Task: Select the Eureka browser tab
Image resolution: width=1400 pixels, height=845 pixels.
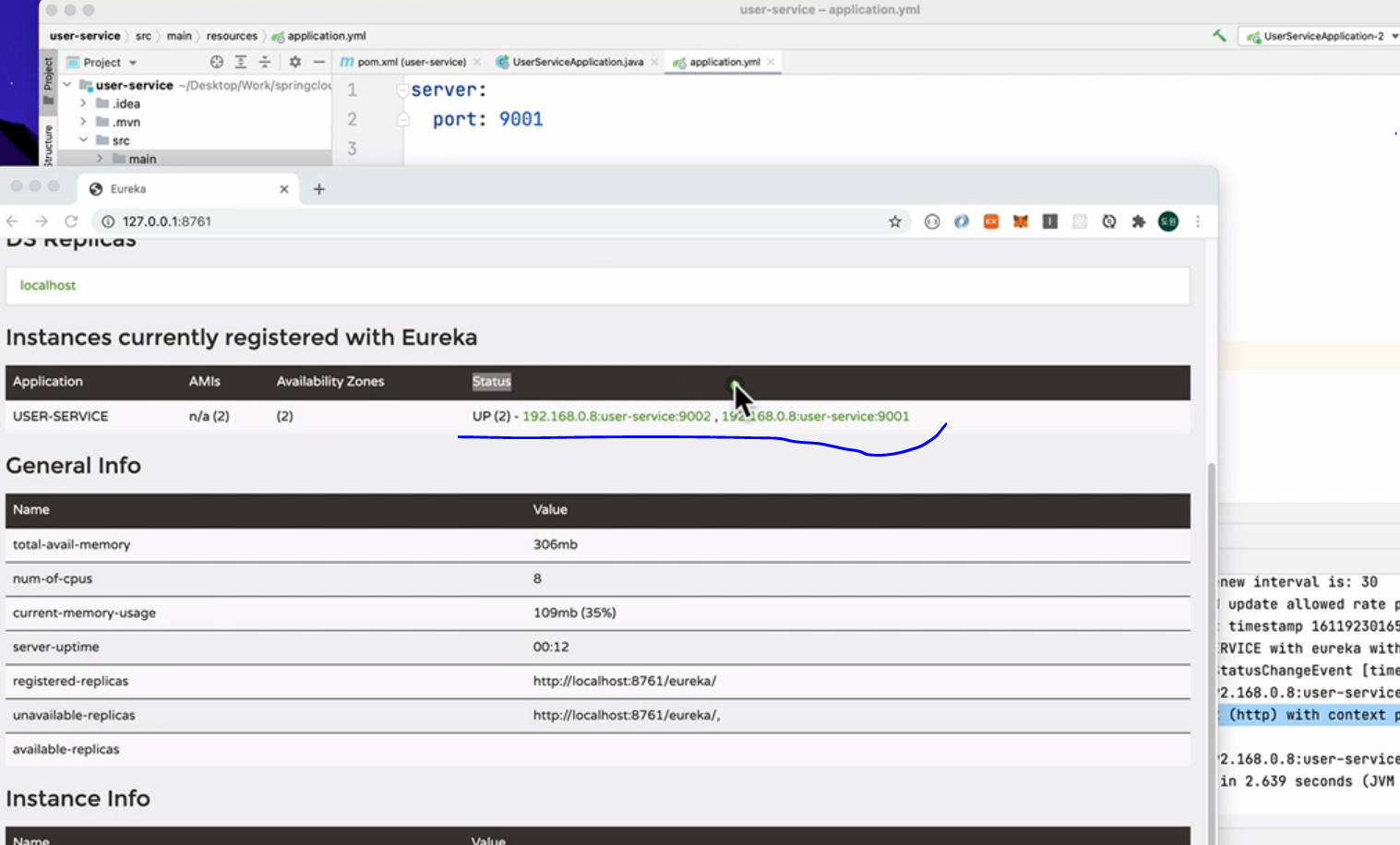Action: coord(188,189)
